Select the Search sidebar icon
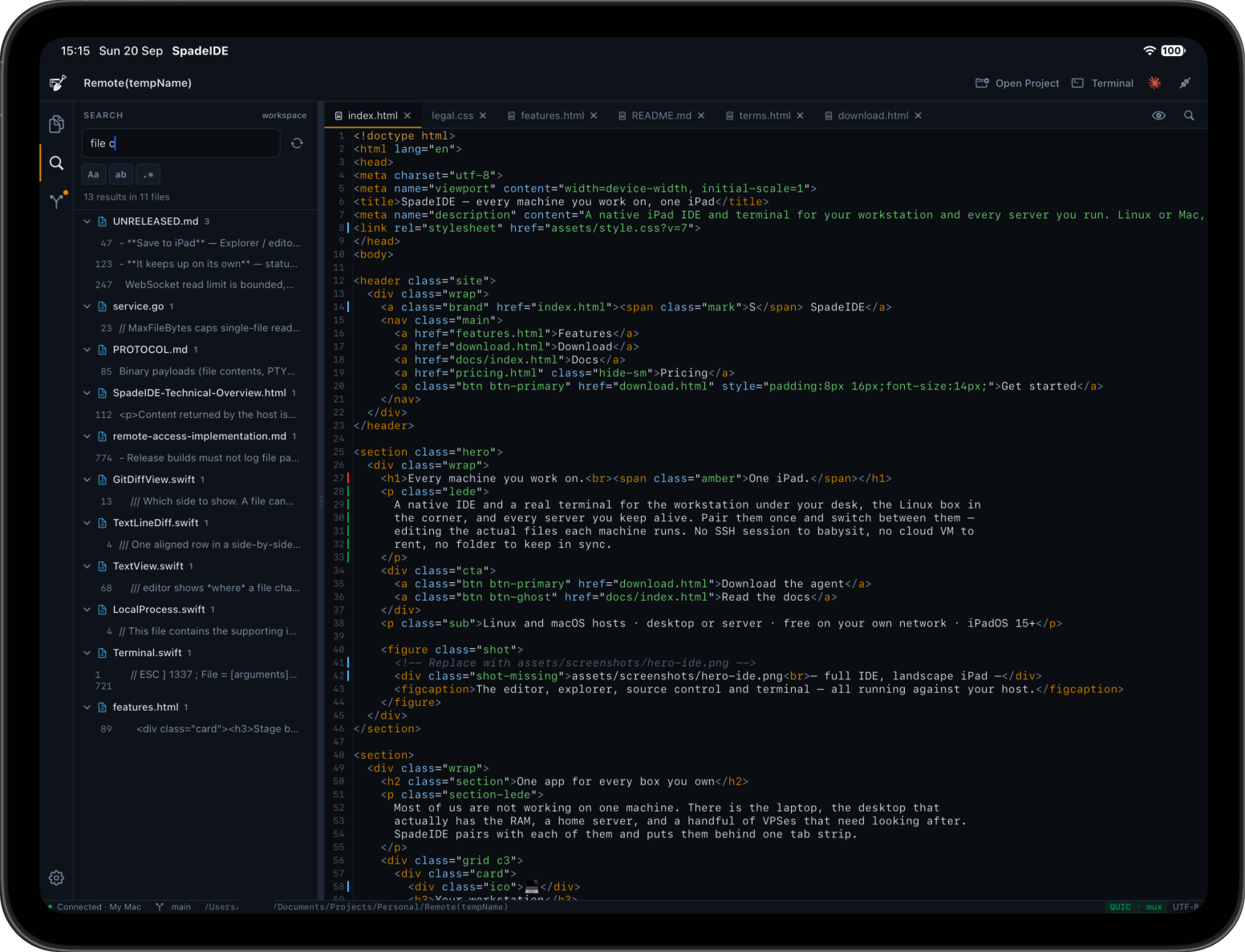 click(x=56, y=163)
